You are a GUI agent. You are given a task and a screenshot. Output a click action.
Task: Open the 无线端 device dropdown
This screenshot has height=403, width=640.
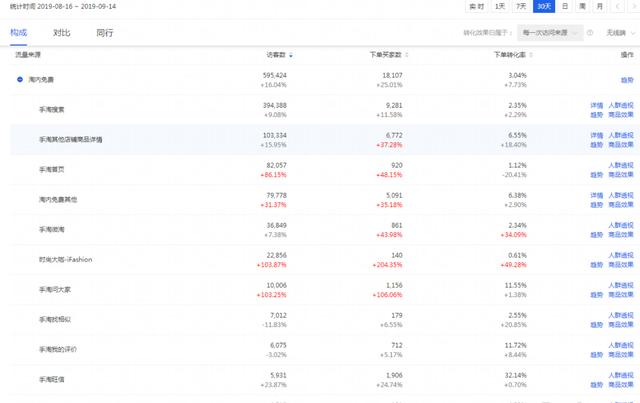(x=619, y=33)
